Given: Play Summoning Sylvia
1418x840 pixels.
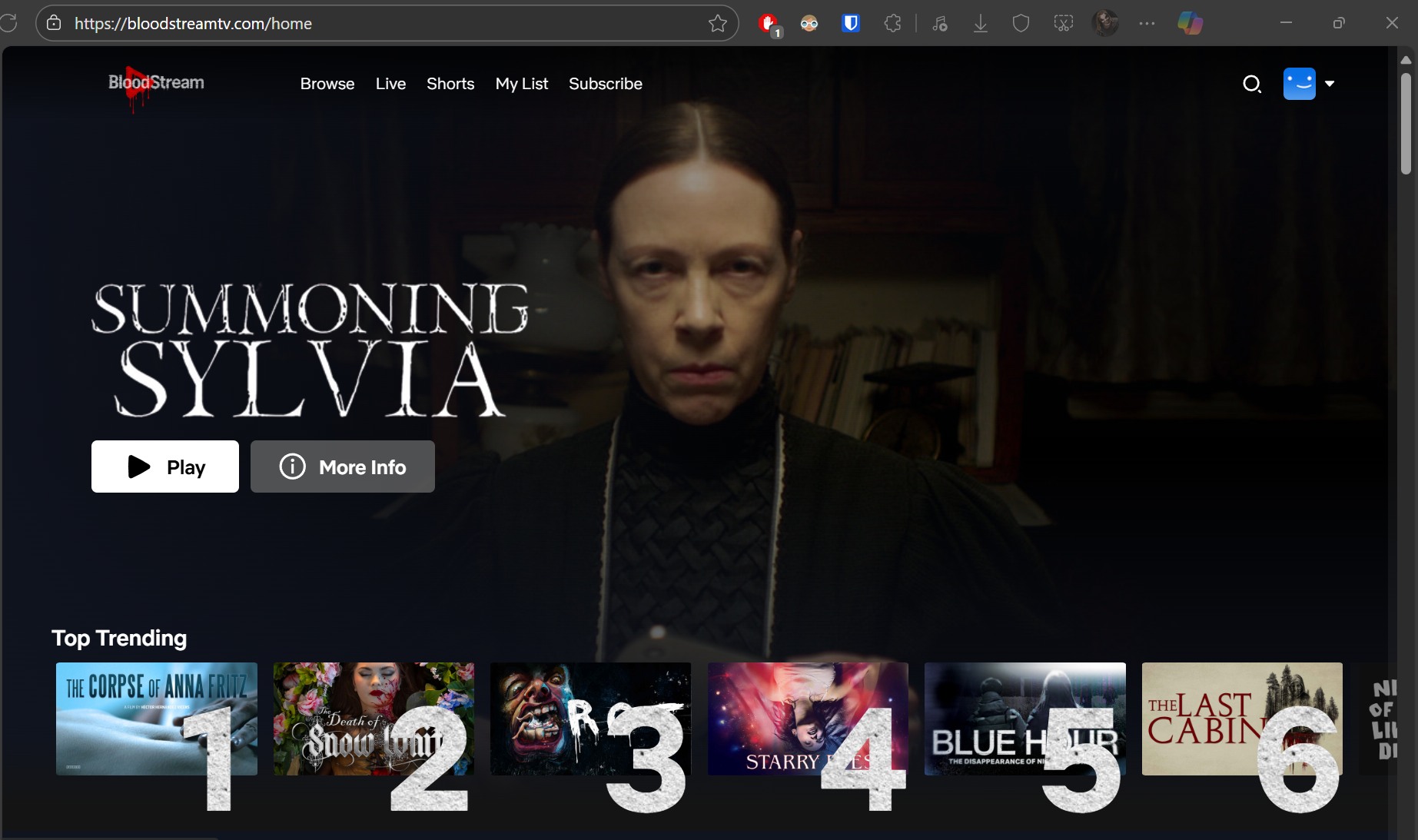Looking at the screenshot, I should (x=165, y=466).
